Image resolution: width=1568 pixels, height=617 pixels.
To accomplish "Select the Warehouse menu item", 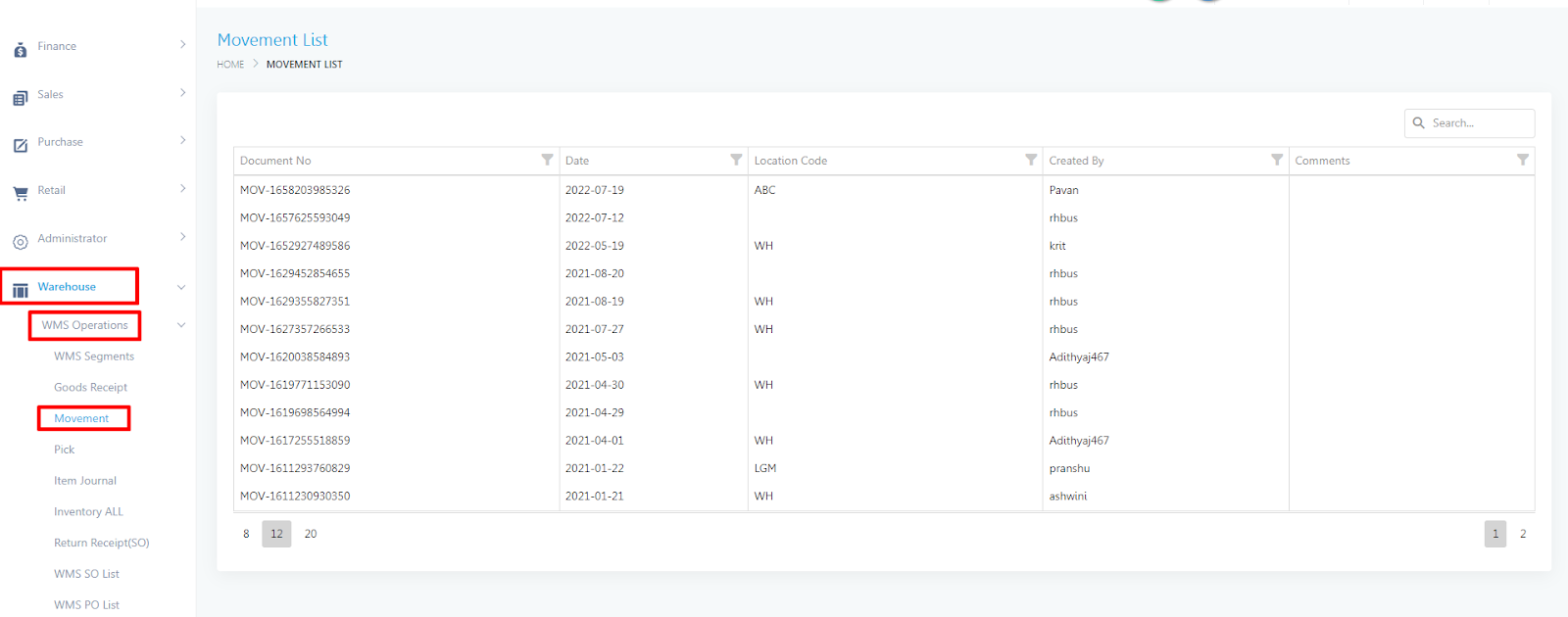I will tap(67, 287).
